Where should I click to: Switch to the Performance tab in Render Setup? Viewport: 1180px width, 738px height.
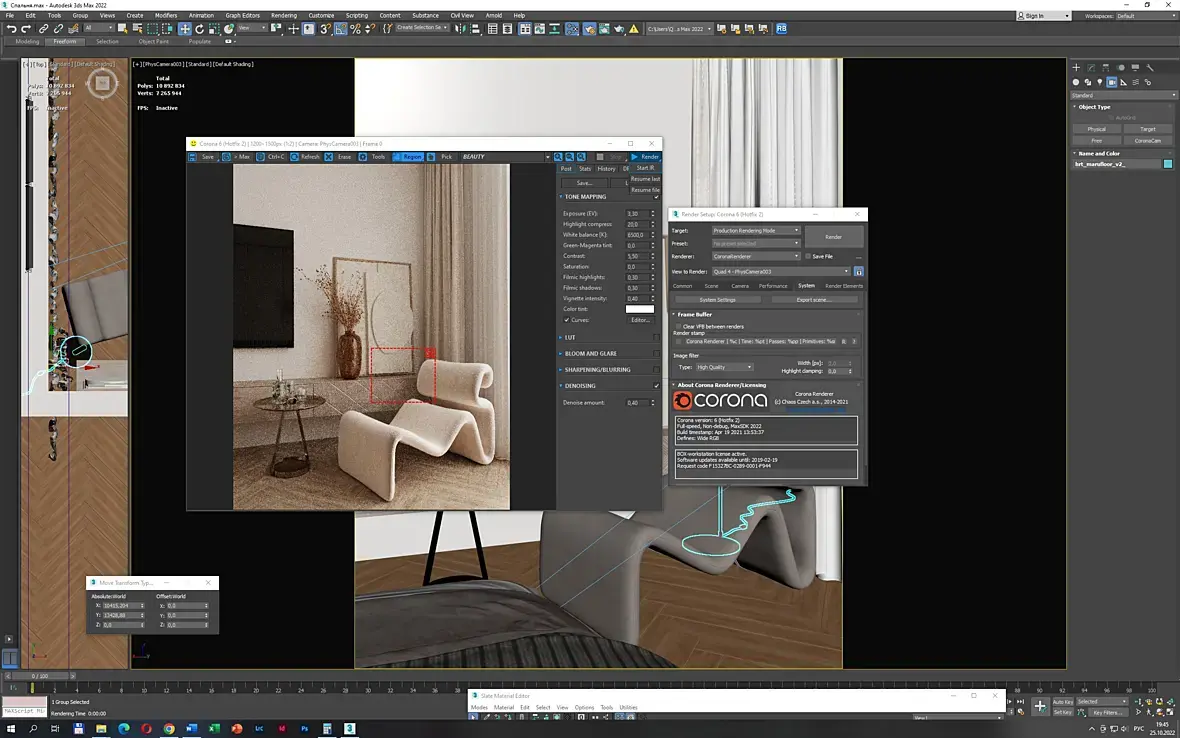click(772, 286)
